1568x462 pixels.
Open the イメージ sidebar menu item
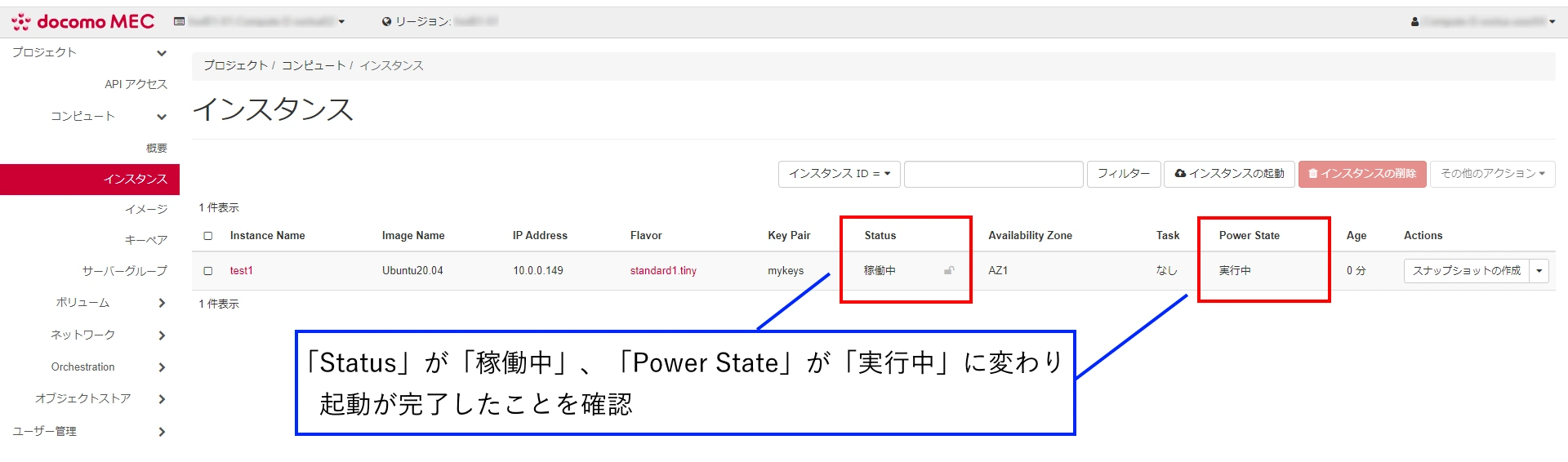[146, 210]
